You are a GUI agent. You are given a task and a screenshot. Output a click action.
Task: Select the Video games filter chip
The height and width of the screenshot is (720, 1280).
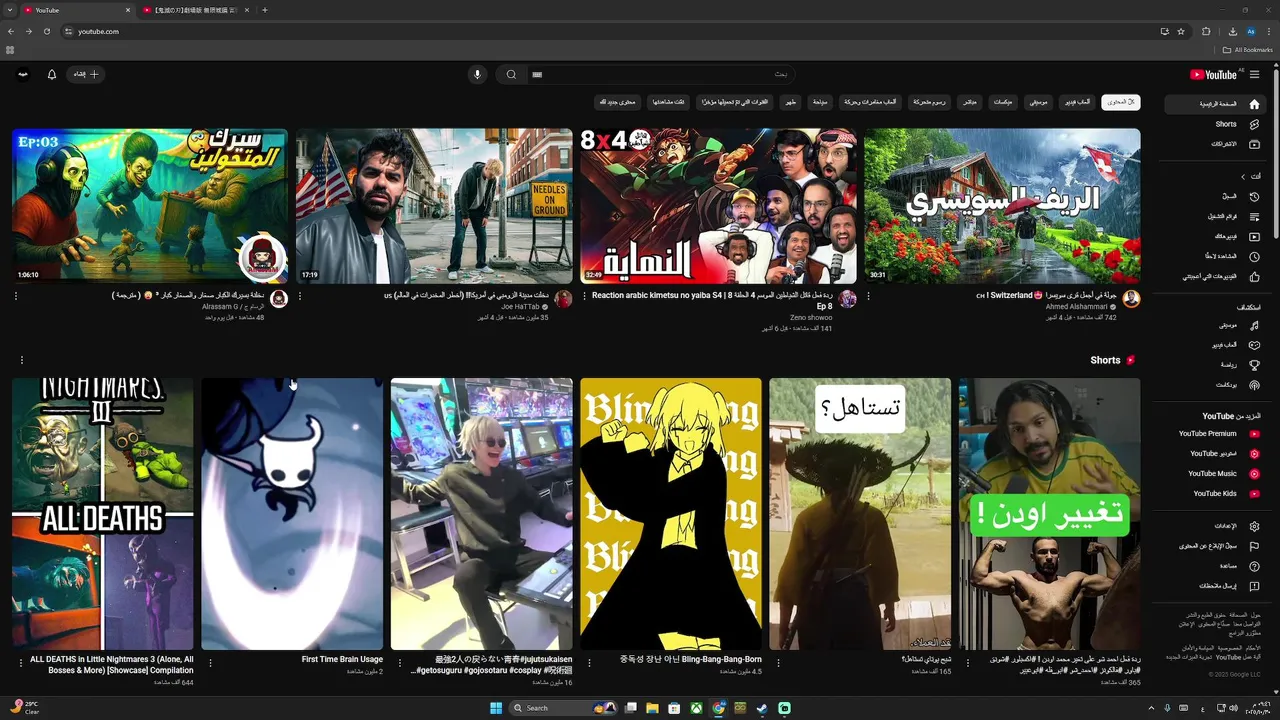[x=1077, y=102]
